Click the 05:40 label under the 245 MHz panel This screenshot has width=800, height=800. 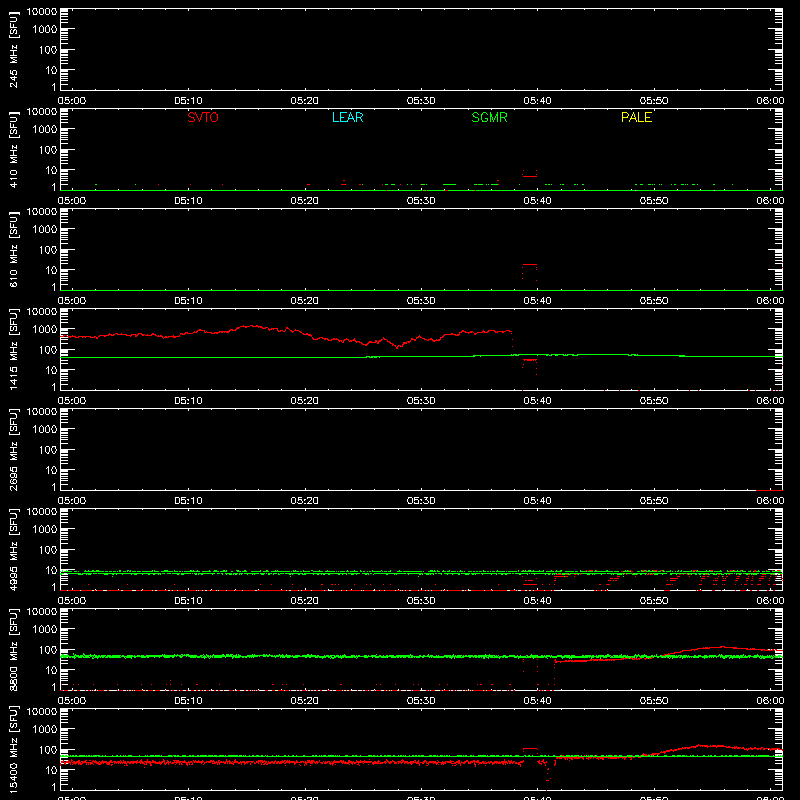(537, 101)
